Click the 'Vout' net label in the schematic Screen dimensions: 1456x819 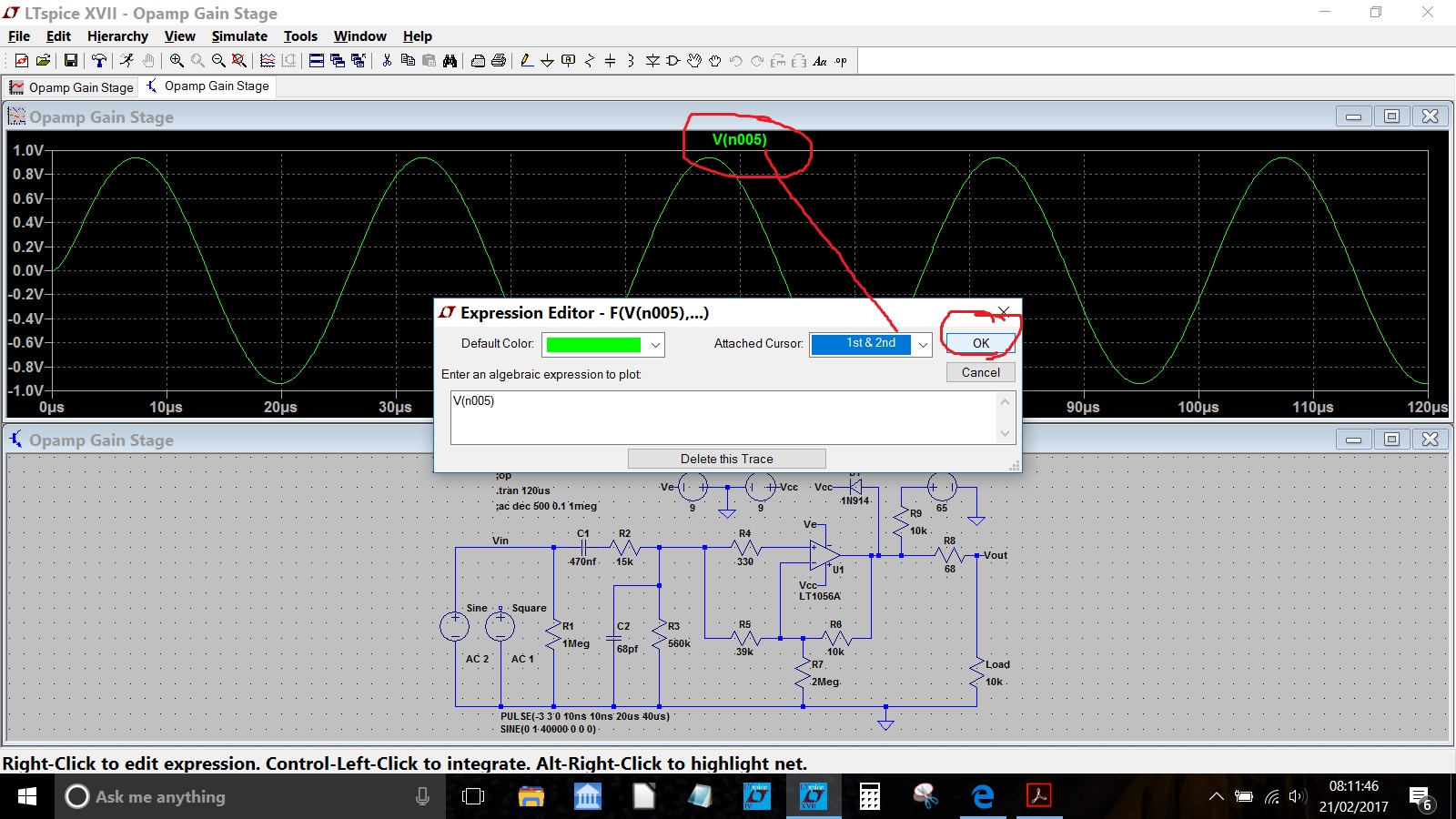995,555
